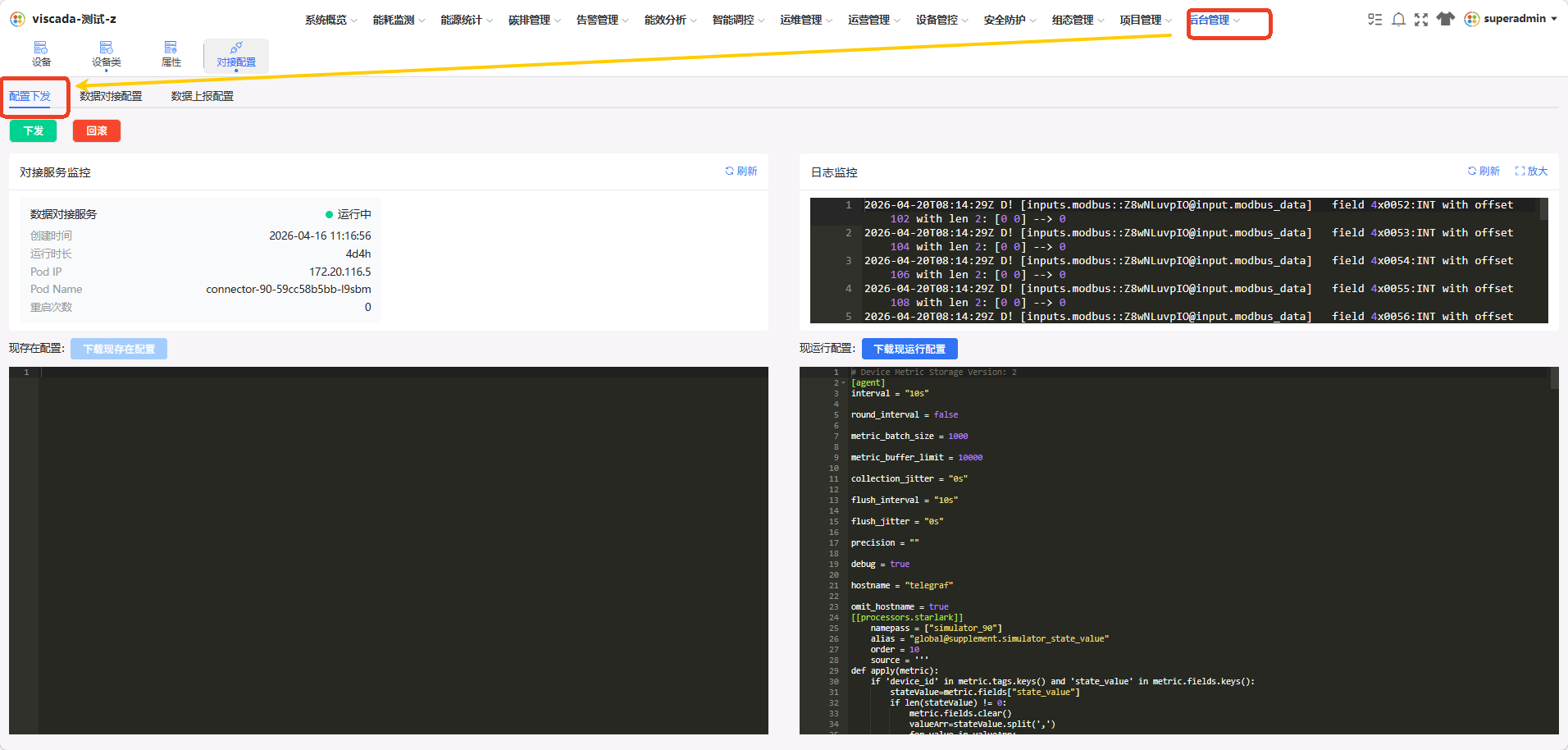Open theme skin shirt icon
1568x750 pixels.
1446,19
